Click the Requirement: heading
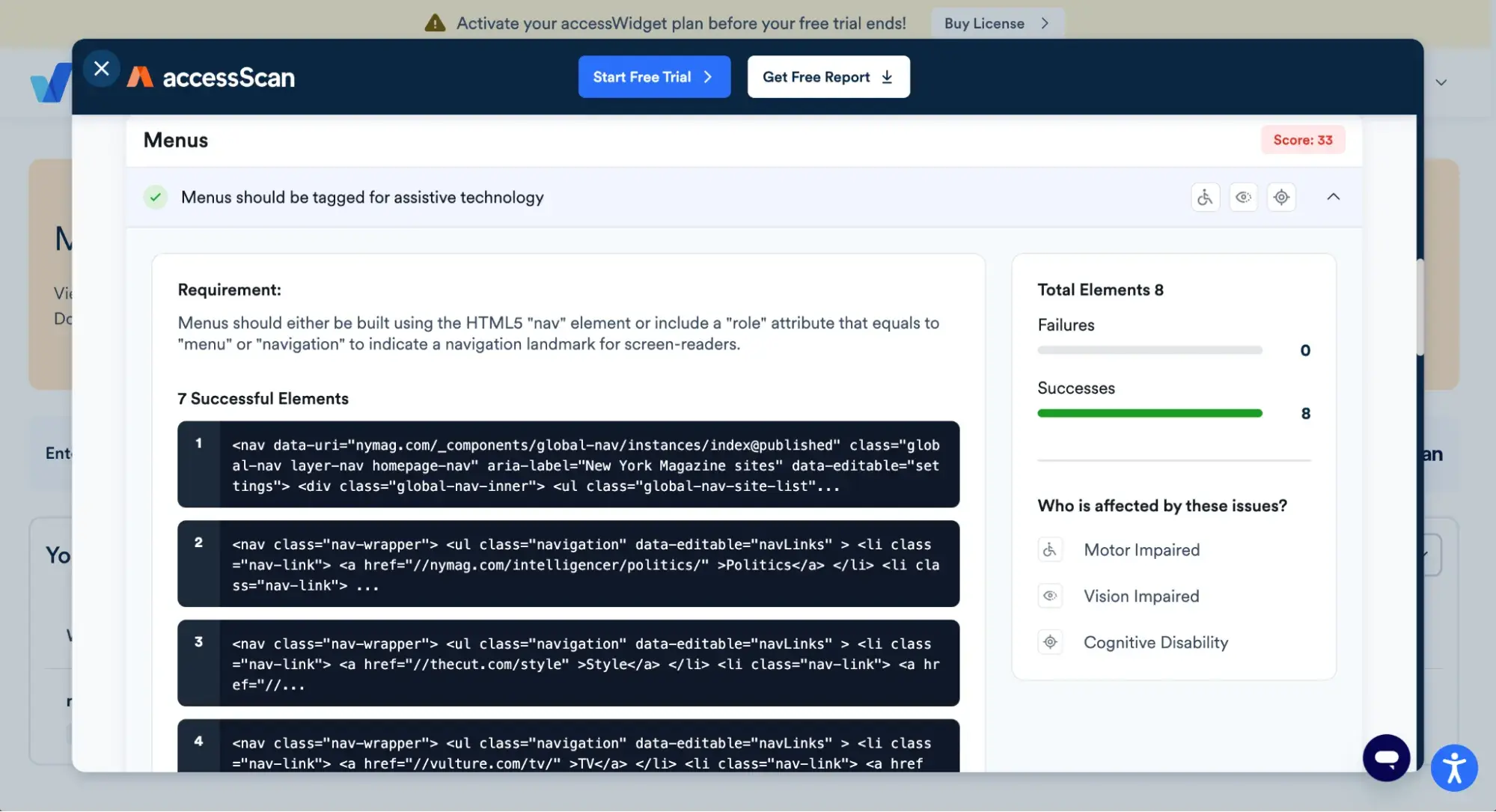The image size is (1496, 812). (x=229, y=290)
